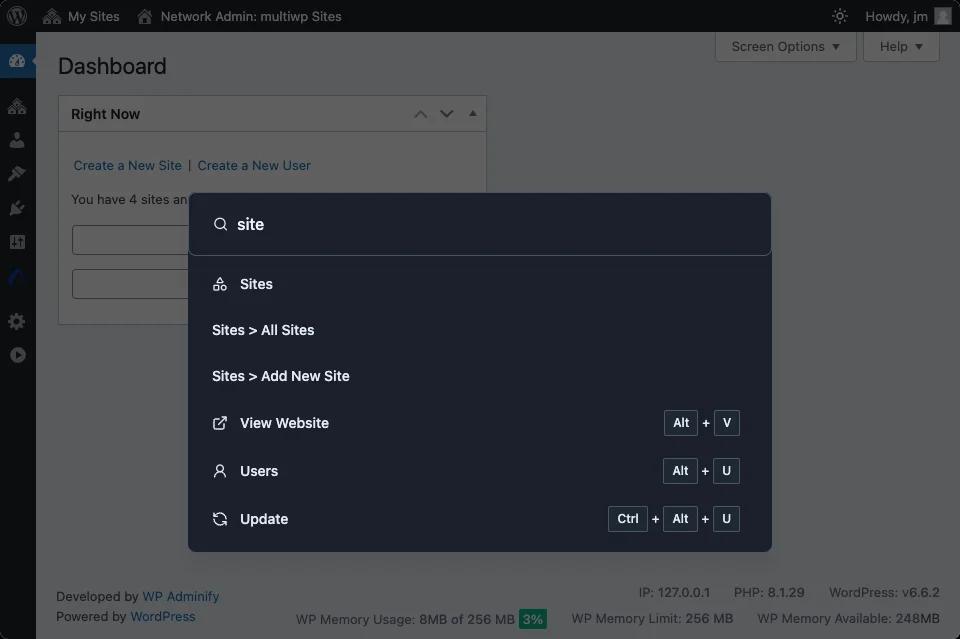Select the Update entry in the palette
Screen dimensions: 960x639
click(264, 519)
